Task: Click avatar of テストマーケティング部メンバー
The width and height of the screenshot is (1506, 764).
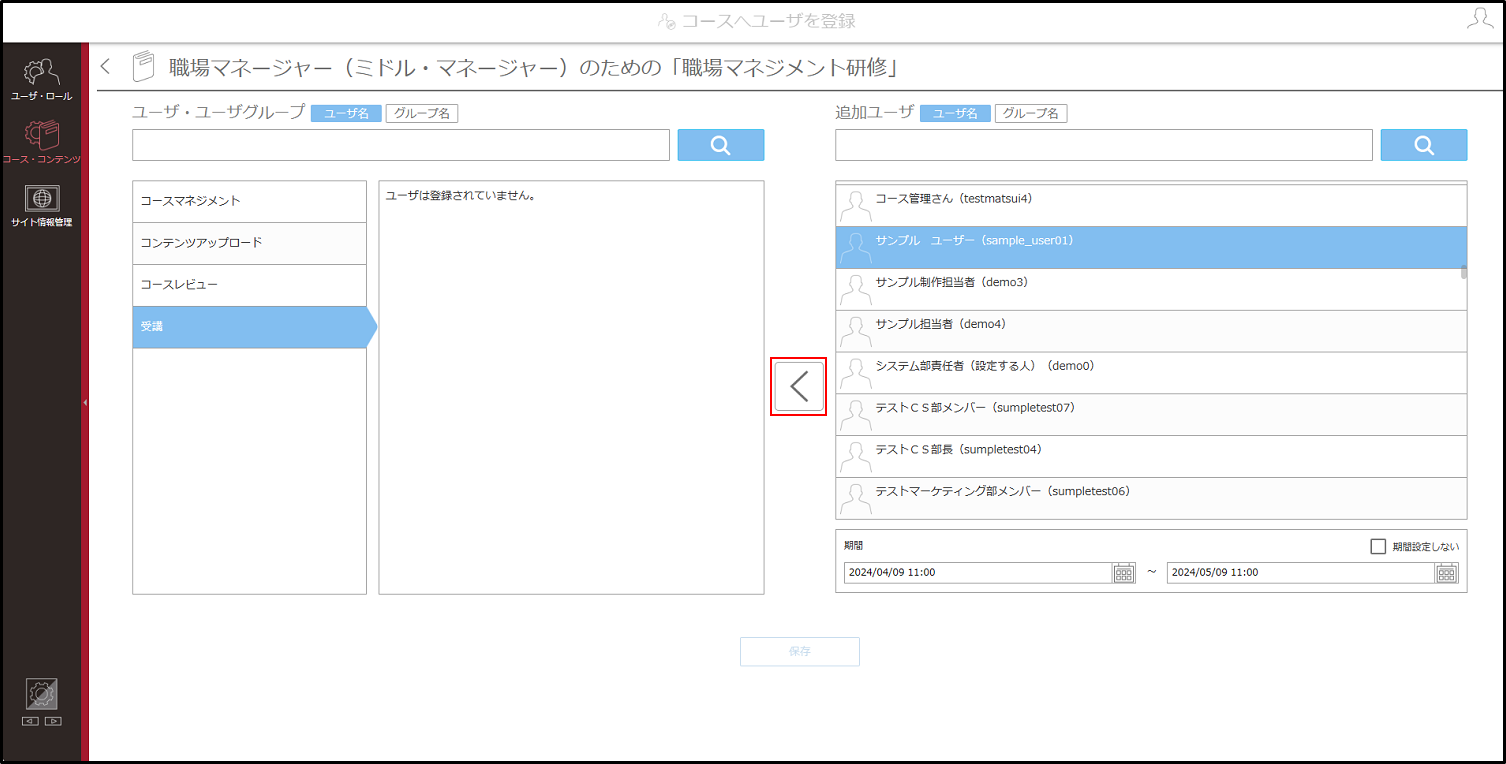Action: [855, 499]
